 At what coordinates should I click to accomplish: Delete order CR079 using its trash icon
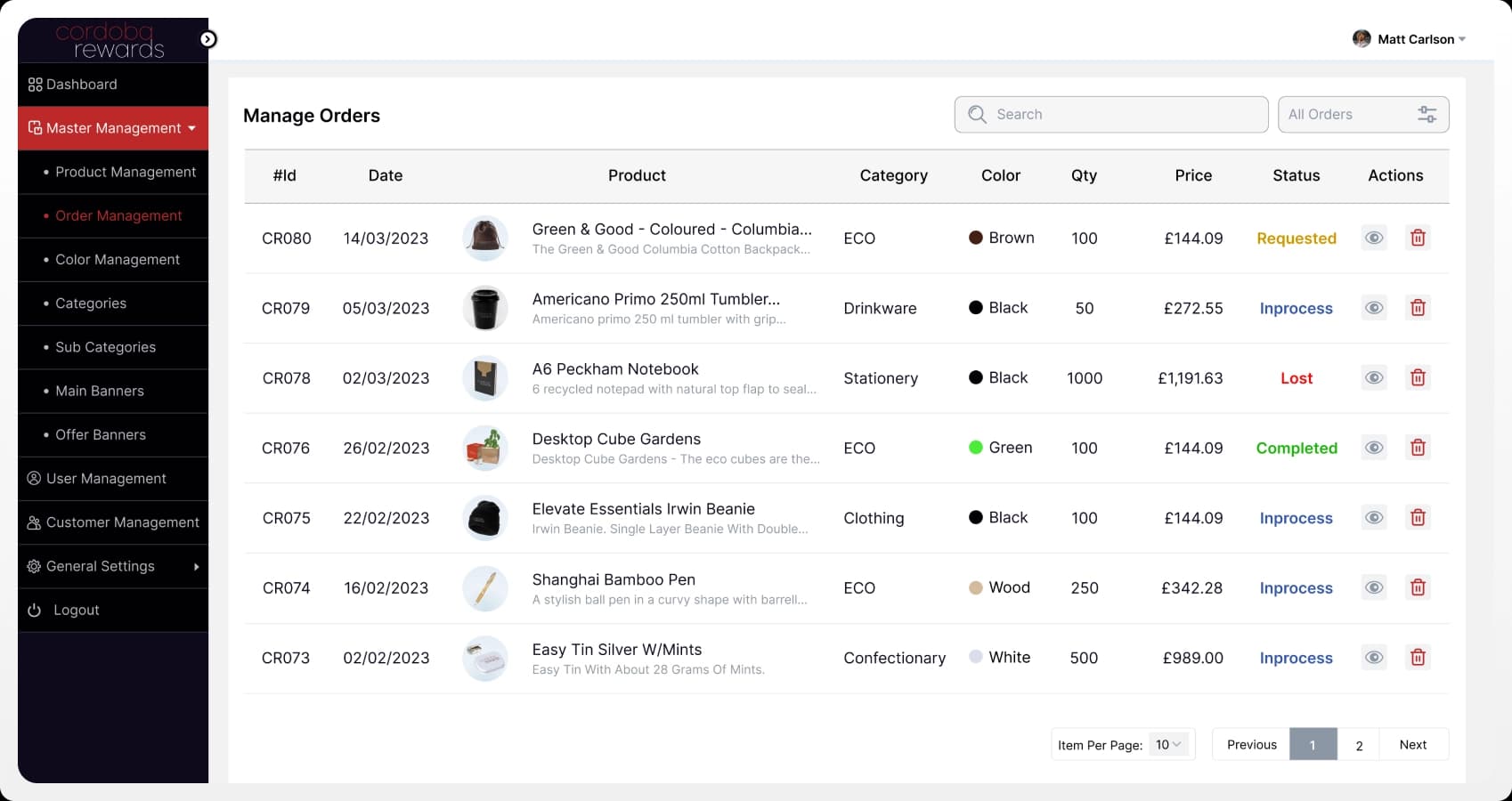pyautogui.click(x=1418, y=308)
